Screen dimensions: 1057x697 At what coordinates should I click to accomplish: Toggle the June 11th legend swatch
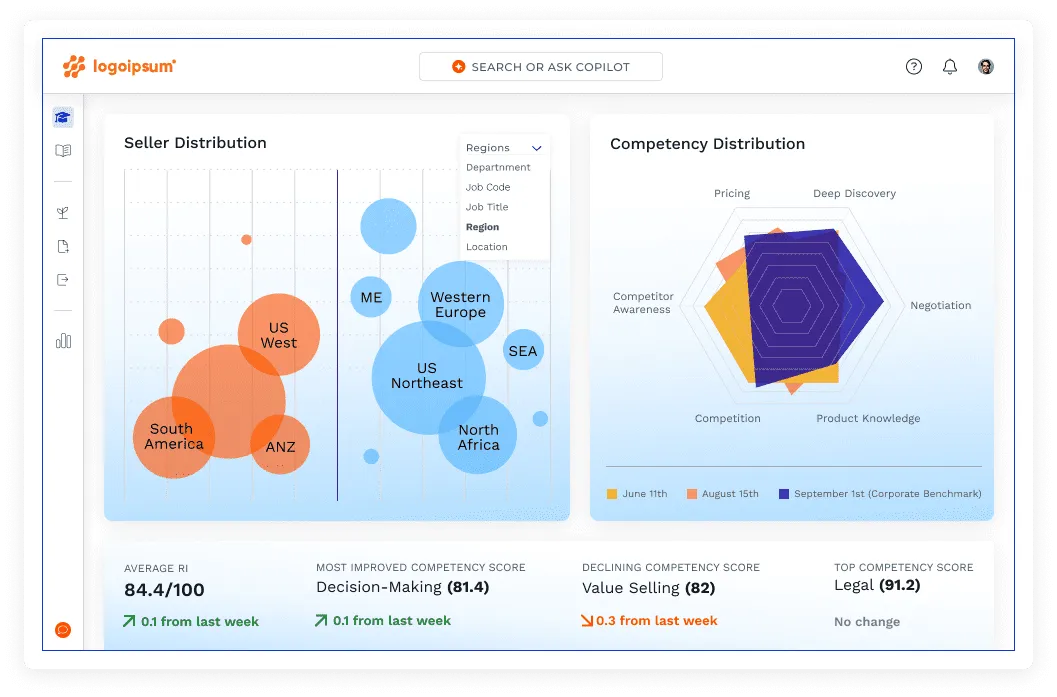coord(612,494)
